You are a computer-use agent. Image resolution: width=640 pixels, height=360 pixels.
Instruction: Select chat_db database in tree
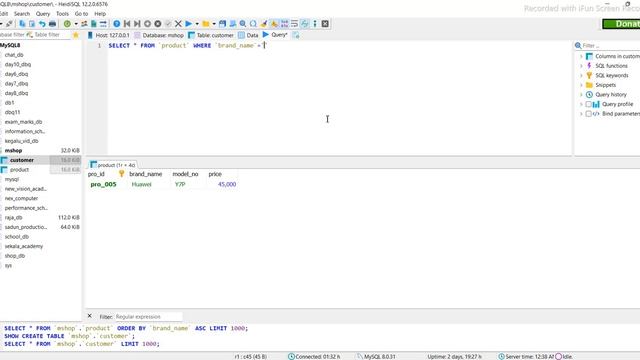(x=14, y=55)
